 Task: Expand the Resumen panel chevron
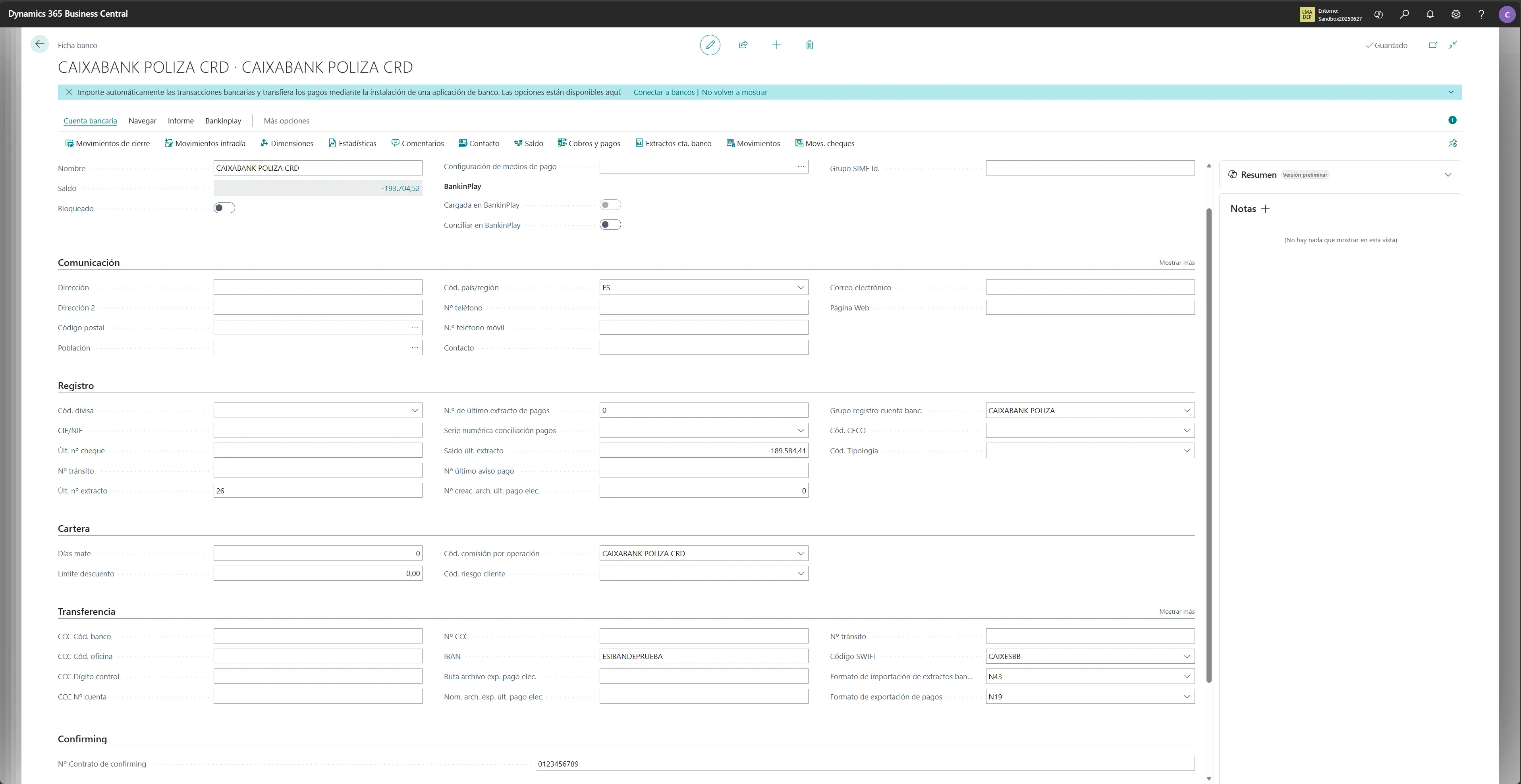(1448, 175)
